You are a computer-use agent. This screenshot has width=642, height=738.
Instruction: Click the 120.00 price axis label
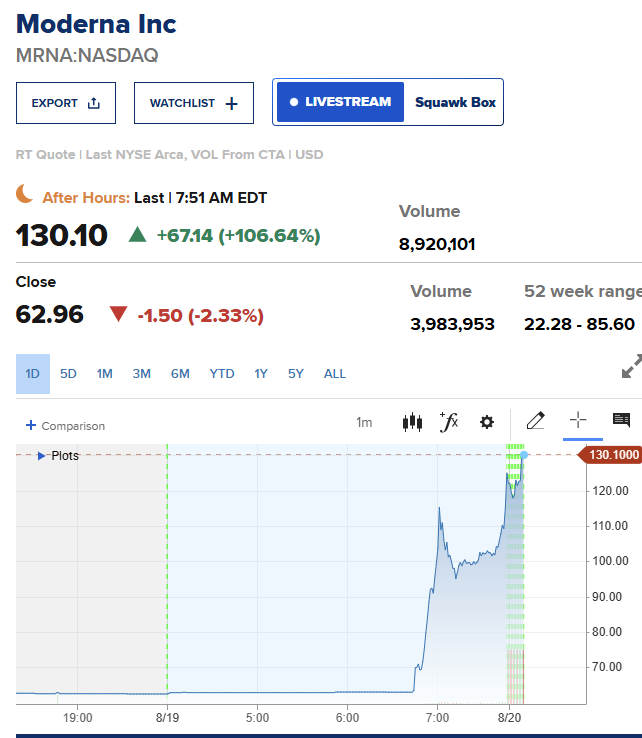[x=610, y=491]
